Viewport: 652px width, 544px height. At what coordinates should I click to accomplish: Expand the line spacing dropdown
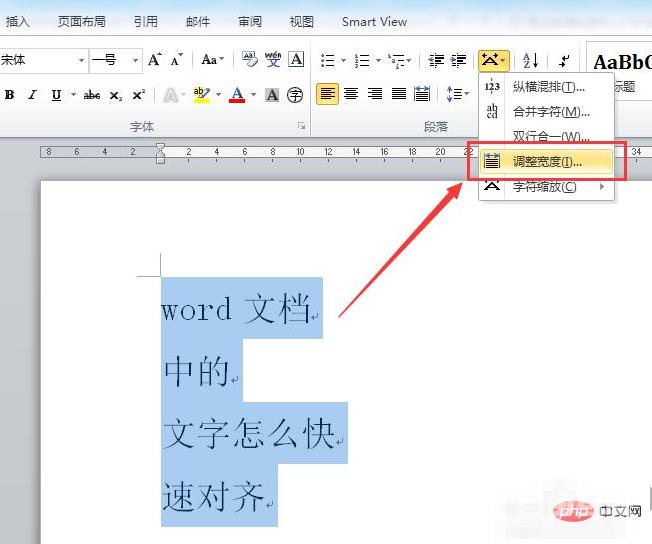(x=466, y=94)
